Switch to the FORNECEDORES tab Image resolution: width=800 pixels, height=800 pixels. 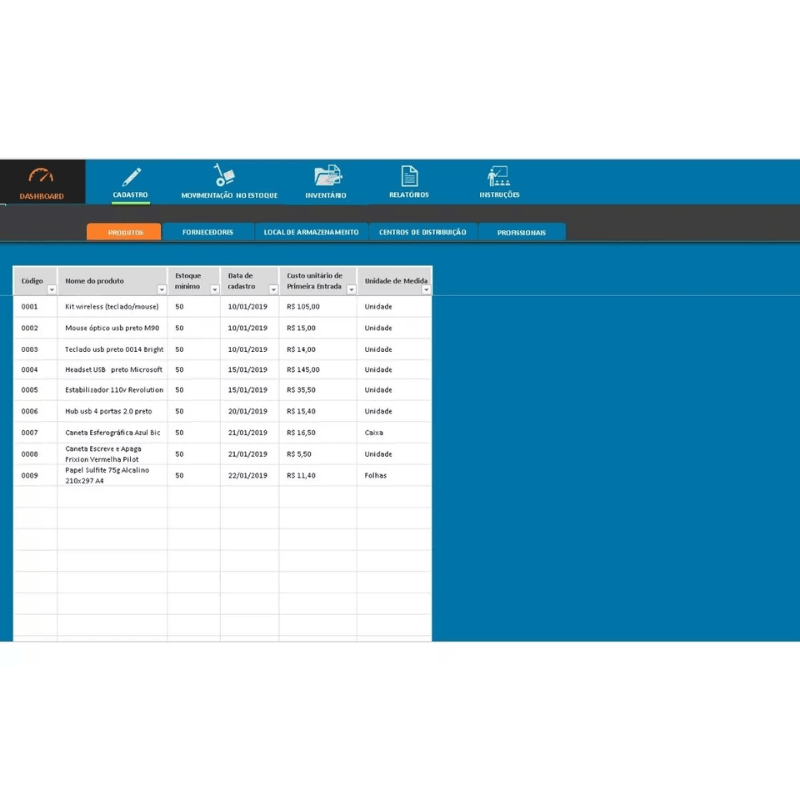click(x=208, y=231)
